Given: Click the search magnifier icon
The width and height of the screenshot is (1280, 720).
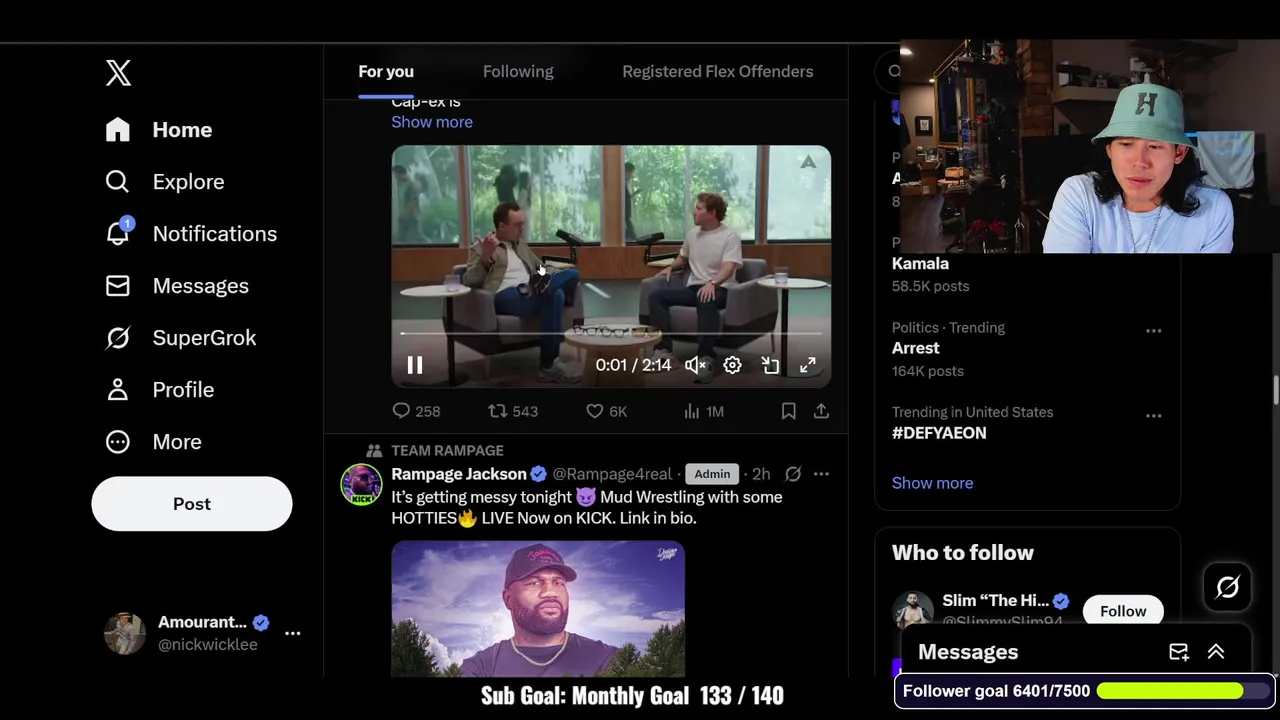Looking at the screenshot, I should tap(893, 71).
